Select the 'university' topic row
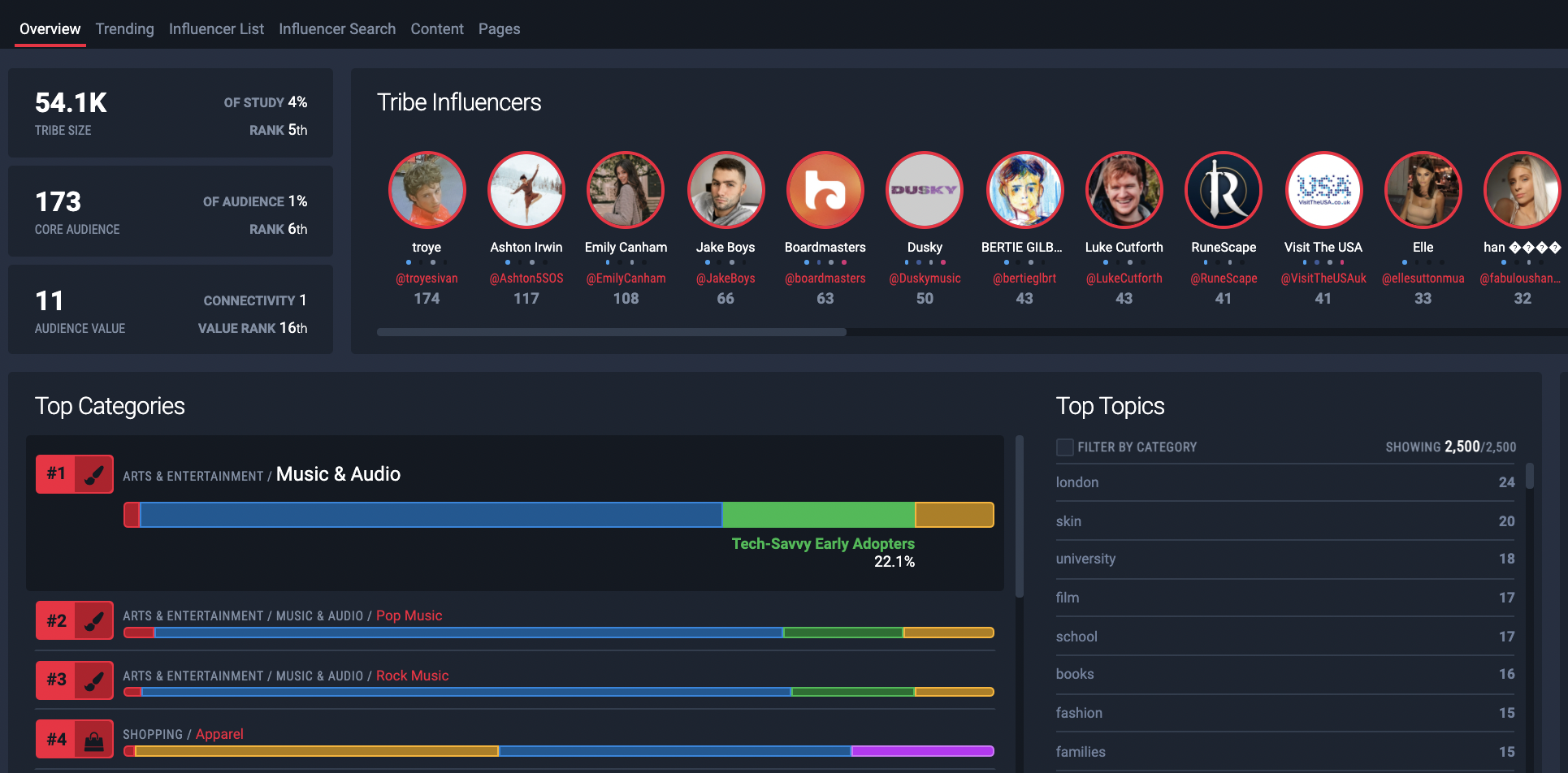This screenshot has width=1568, height=773. click(1285, 559)
